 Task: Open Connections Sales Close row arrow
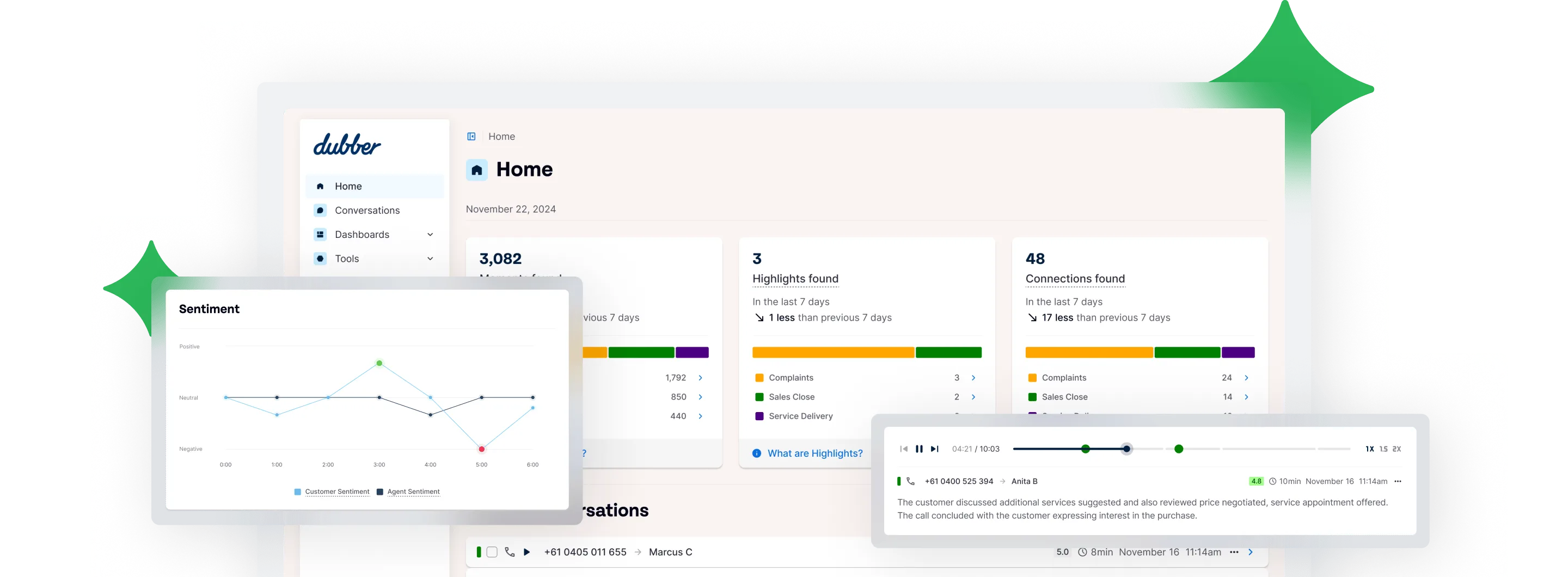[1247, 397]
